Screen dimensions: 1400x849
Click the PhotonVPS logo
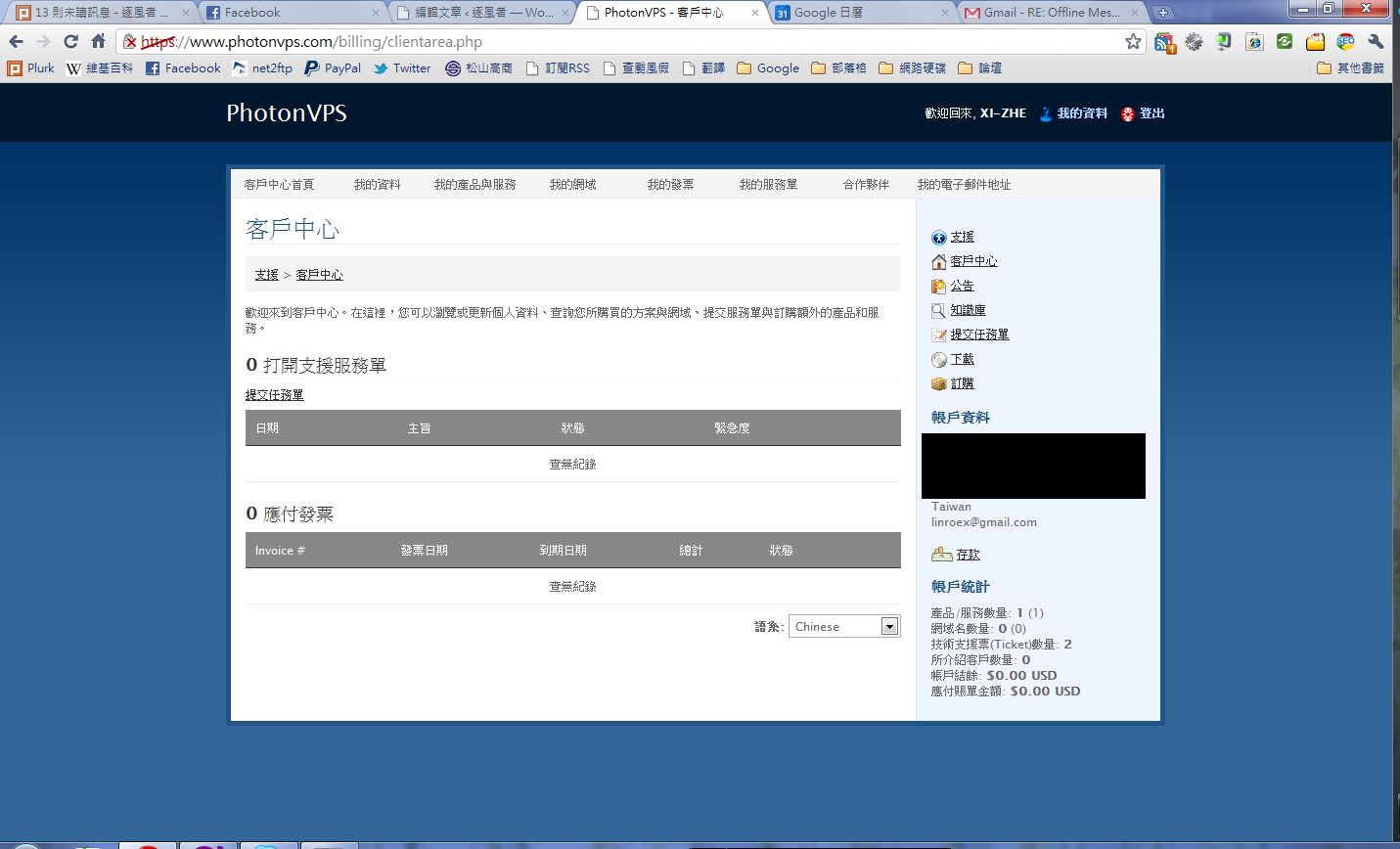[287, 112]
